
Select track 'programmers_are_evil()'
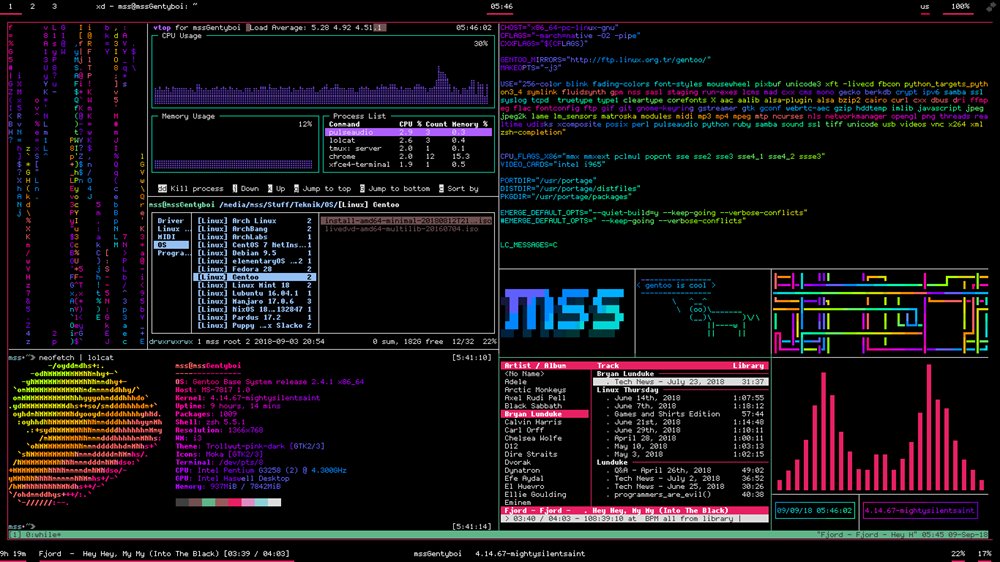[x=680, y=494]
